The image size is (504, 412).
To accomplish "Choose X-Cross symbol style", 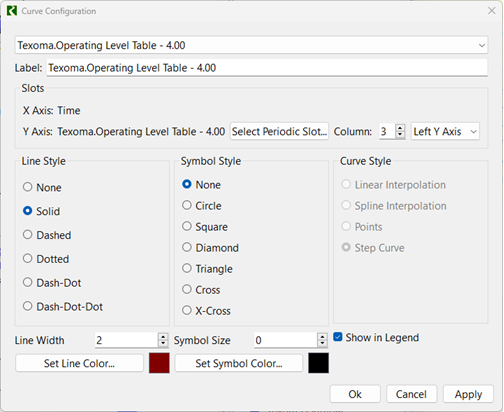I will pos(206,311).
